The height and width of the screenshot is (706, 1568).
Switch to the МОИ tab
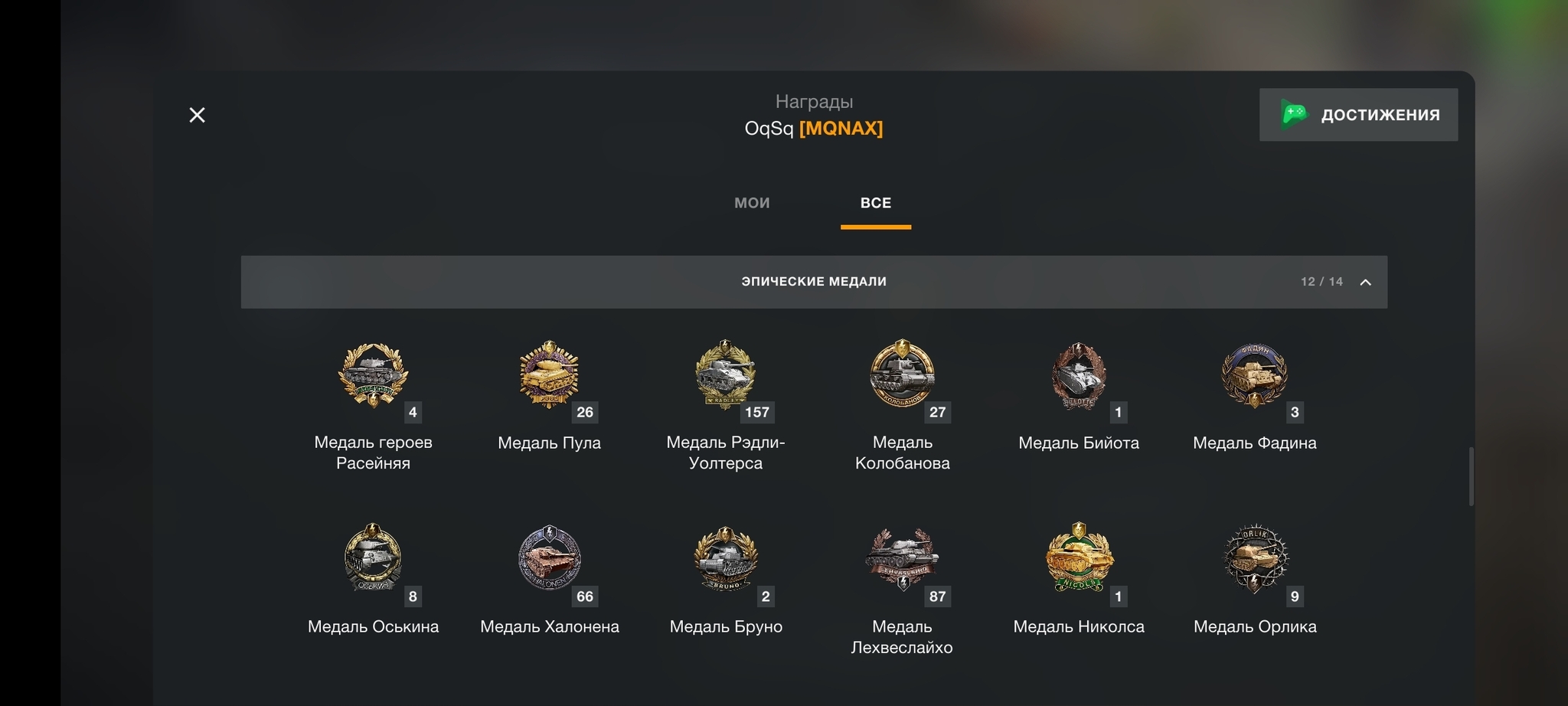pos(752,203)
